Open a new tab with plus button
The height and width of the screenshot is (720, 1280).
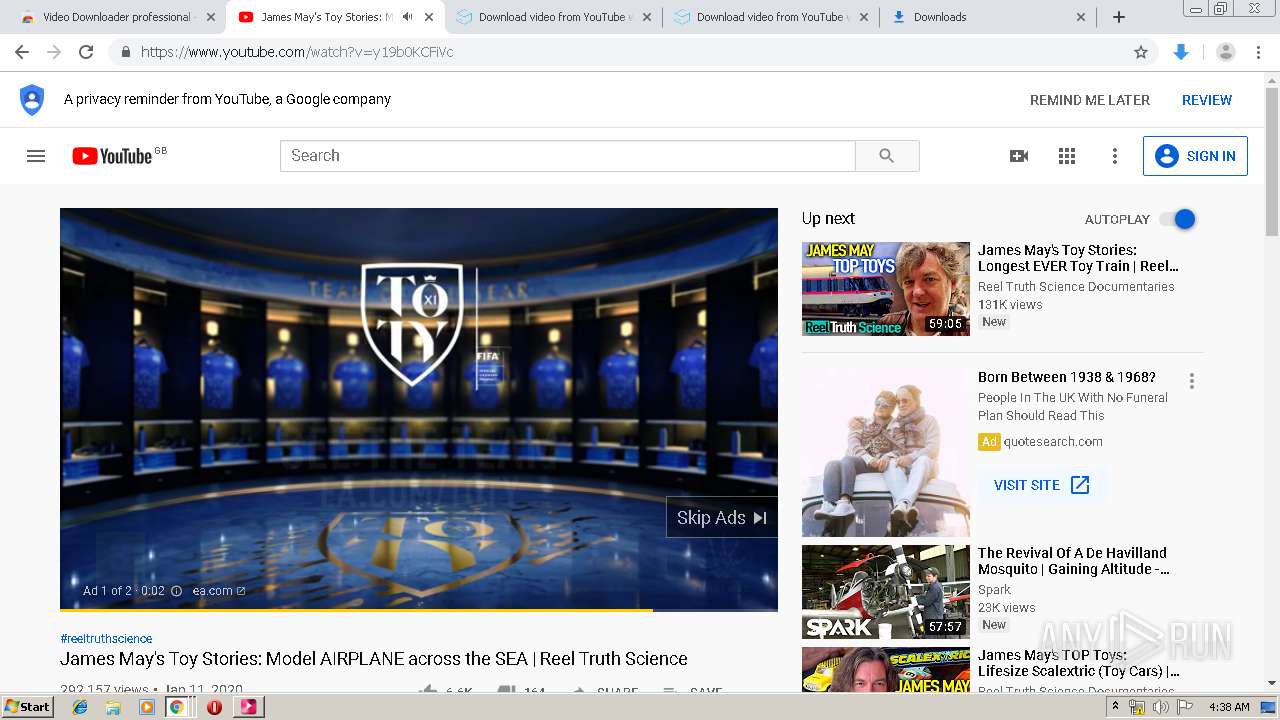coord(1119,17)
